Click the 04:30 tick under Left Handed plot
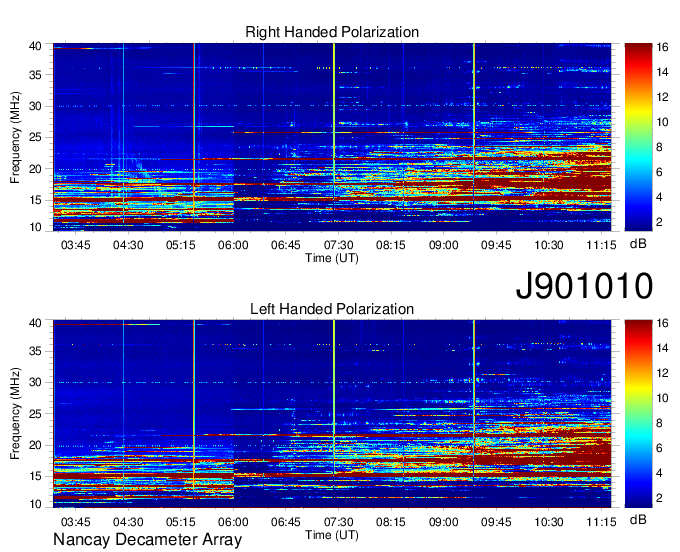Image resolution: width=680 pixels, height=552 pixels. pos(128,522)
